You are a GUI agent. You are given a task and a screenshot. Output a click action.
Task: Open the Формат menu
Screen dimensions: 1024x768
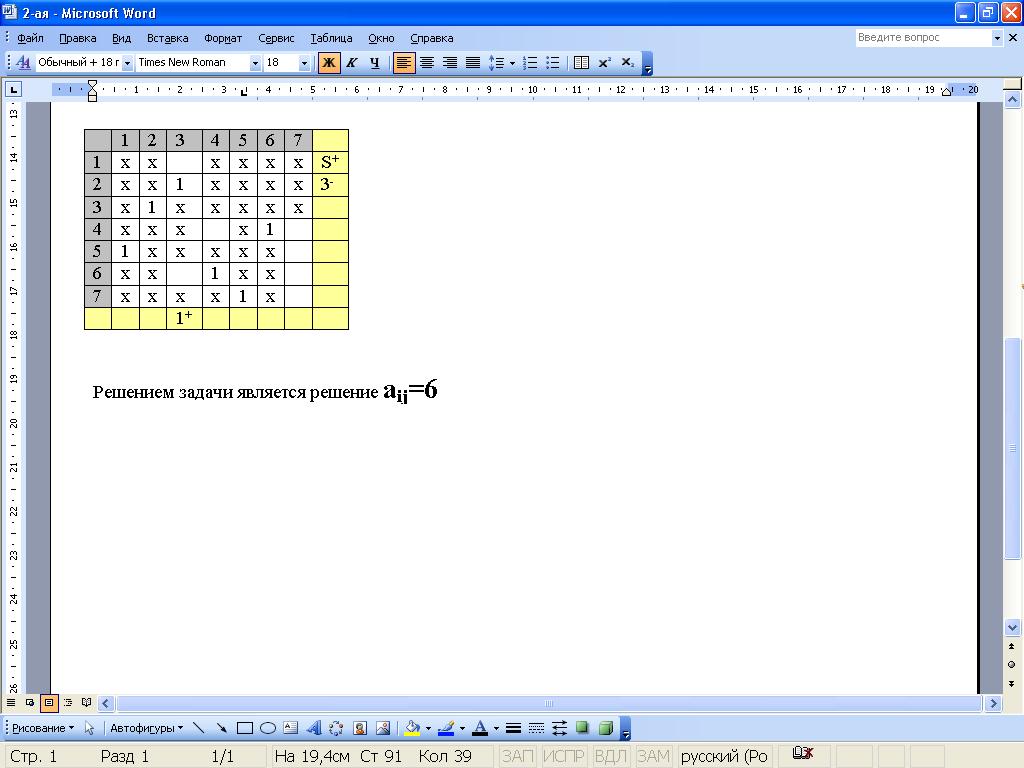(x=223, y=38)
